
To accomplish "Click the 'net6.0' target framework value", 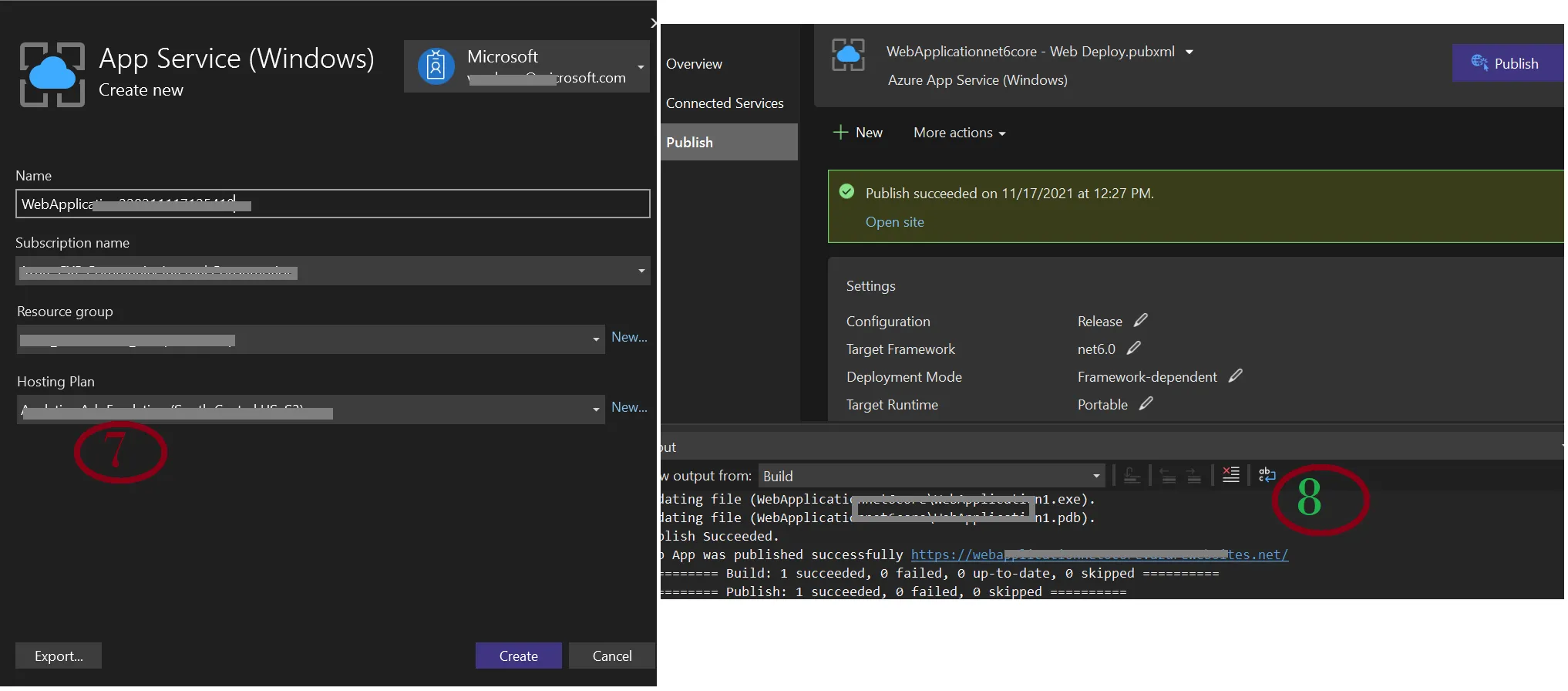I will click(x=1096, y=349).
